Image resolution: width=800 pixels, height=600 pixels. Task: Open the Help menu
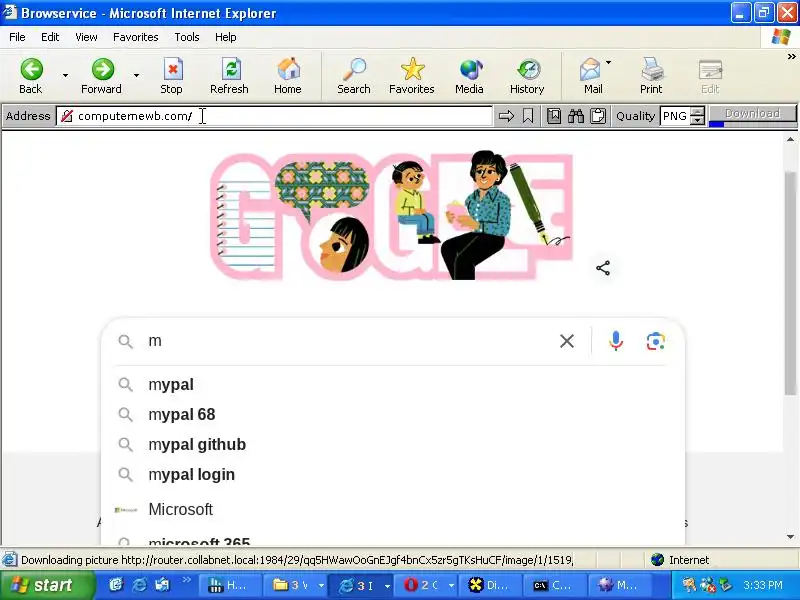pyautogui.click(x=226, y=37)
